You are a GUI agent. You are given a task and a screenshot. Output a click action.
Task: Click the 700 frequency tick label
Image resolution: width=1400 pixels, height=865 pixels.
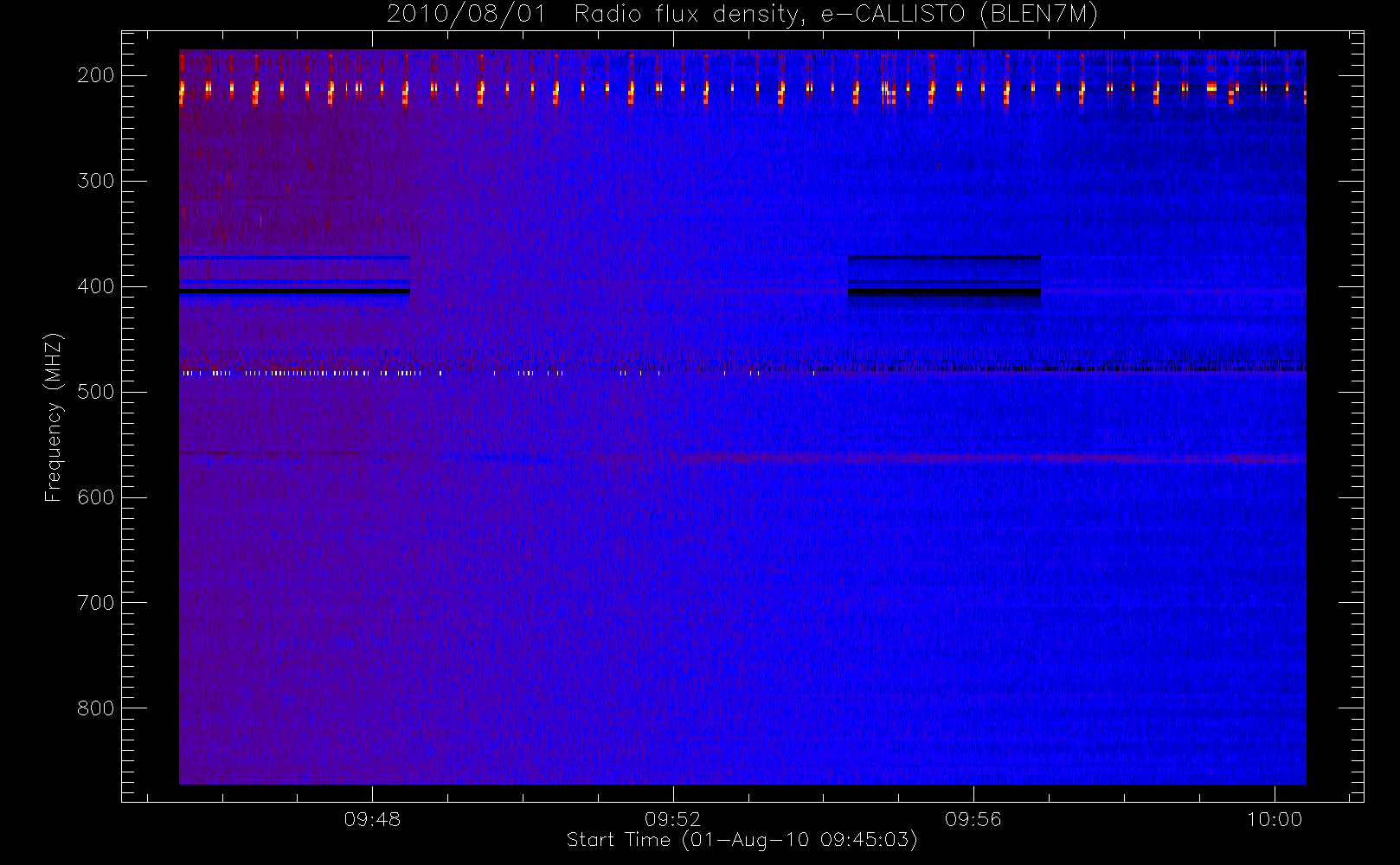[x=96, y=603]
